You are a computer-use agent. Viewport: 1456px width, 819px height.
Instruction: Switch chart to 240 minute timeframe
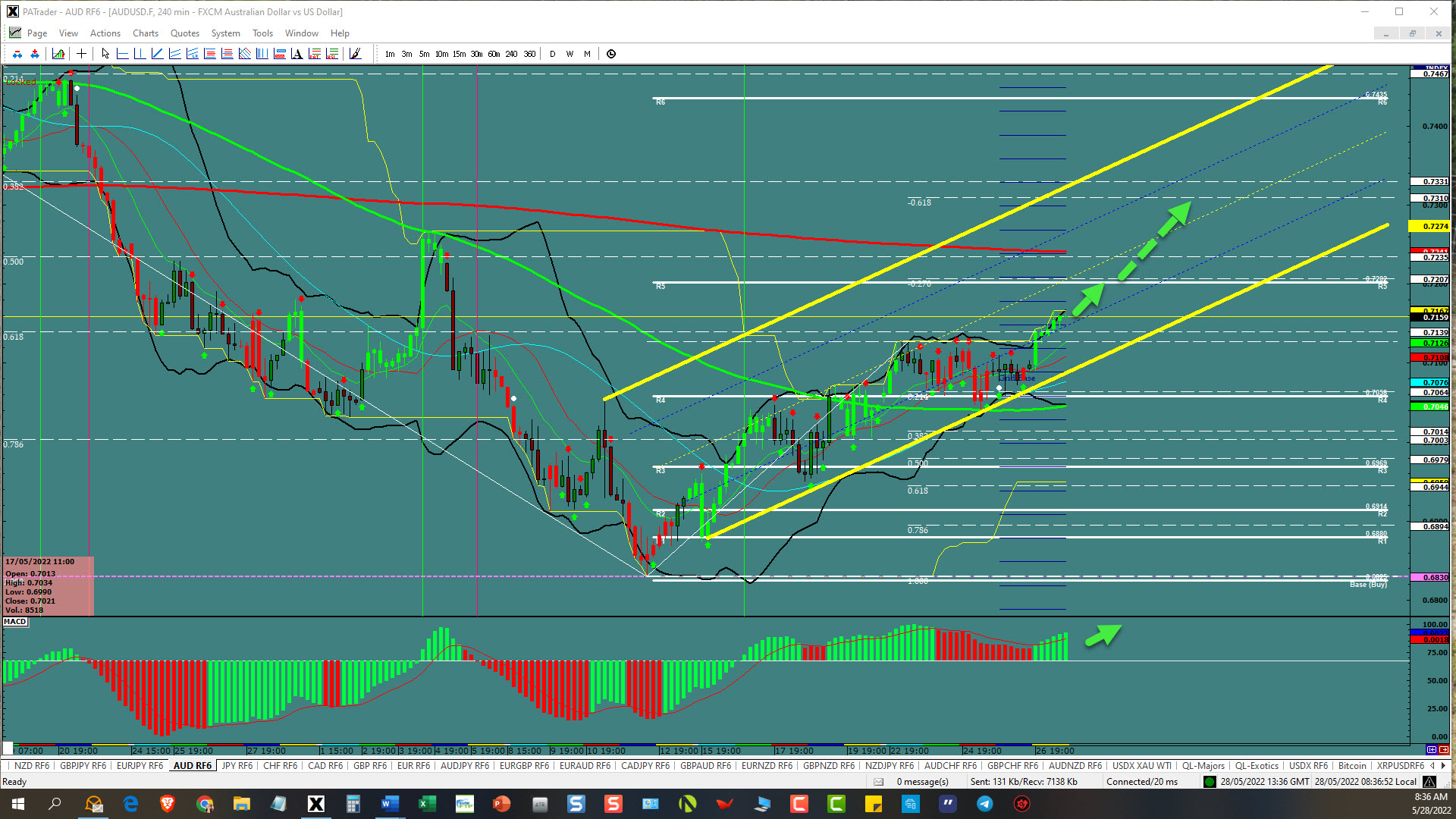(511, 54)
